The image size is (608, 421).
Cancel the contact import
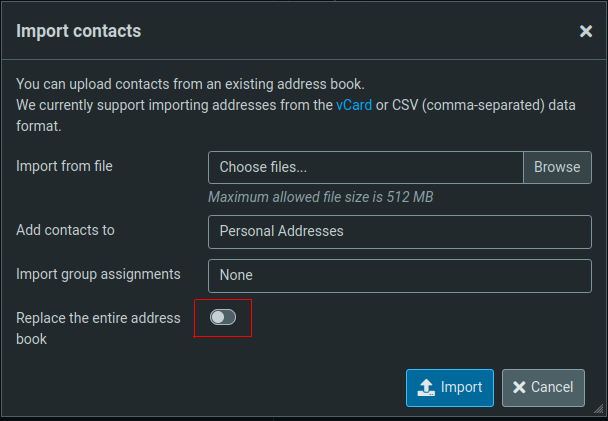[x=543, y=388]
